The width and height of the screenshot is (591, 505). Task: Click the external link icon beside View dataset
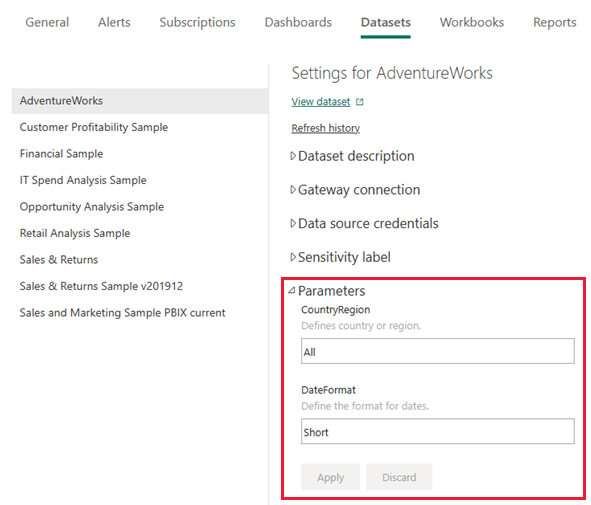click(360, 102)
